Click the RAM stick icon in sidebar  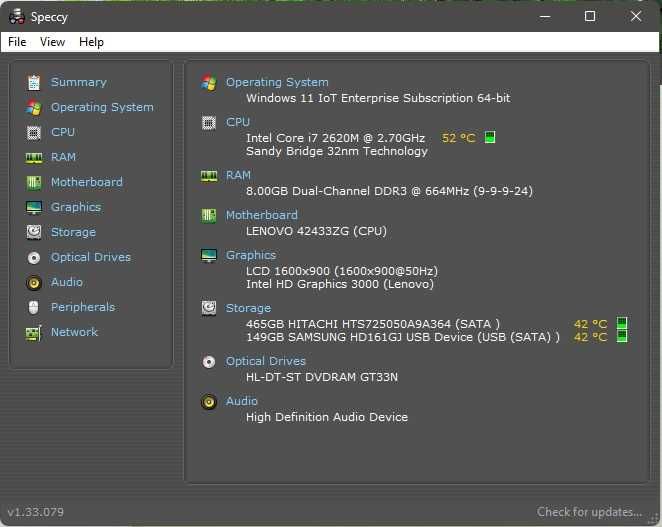[34, 158]
